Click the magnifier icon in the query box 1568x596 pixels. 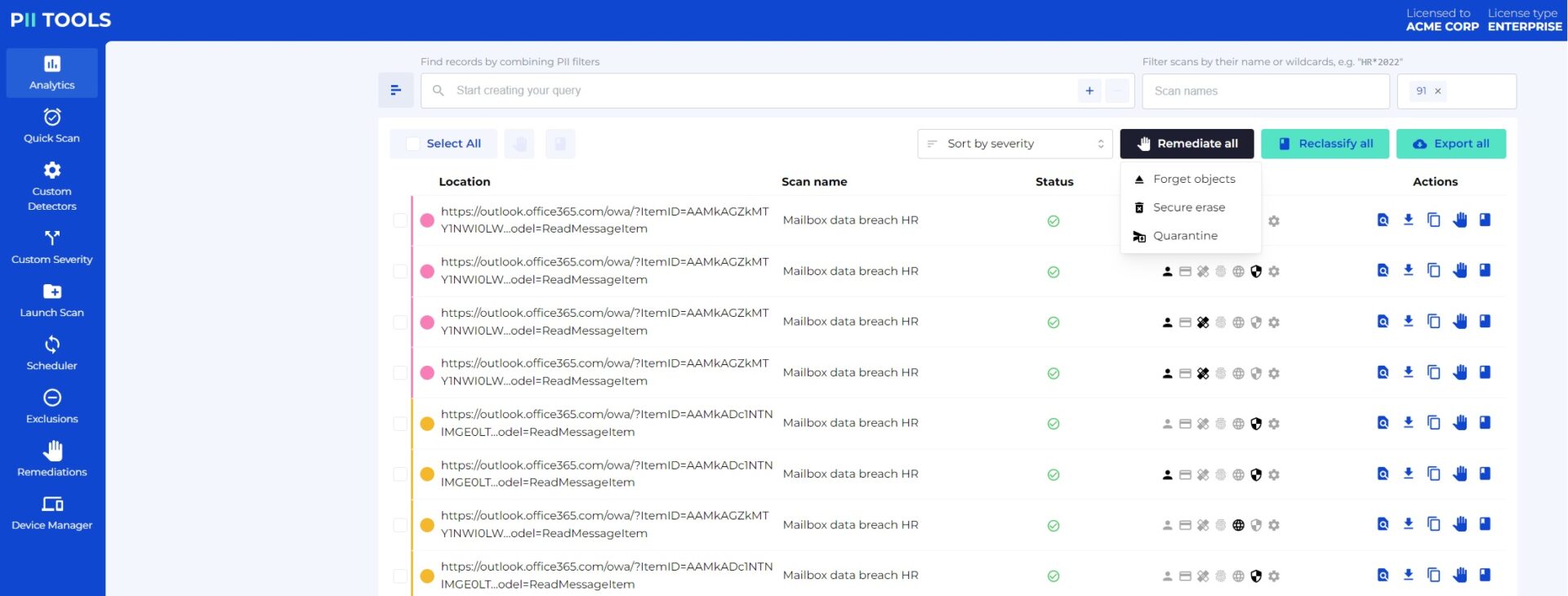pyautogui.click(x=439, y=91)
